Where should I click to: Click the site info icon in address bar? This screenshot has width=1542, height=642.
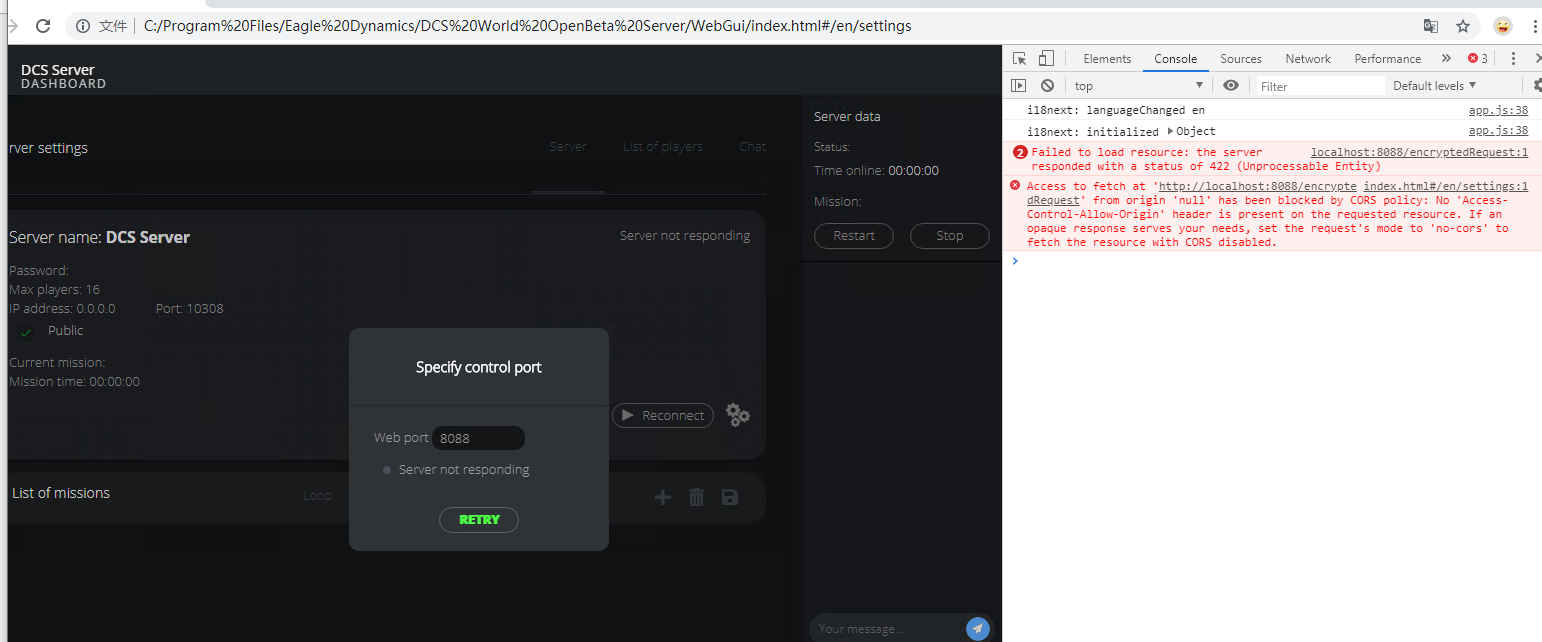coord(82,26)
